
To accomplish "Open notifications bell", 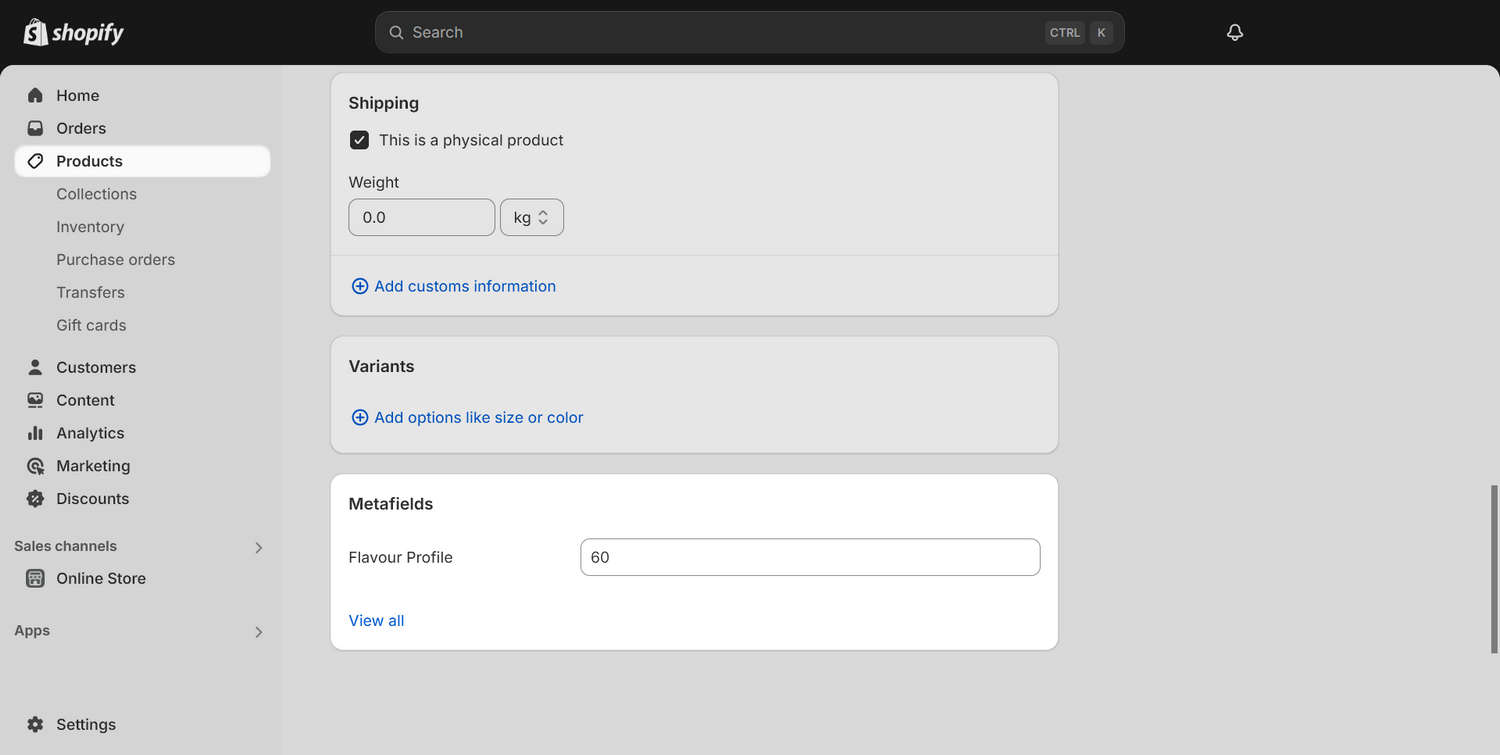I will pyautogui.click(x=1235, y=32).
